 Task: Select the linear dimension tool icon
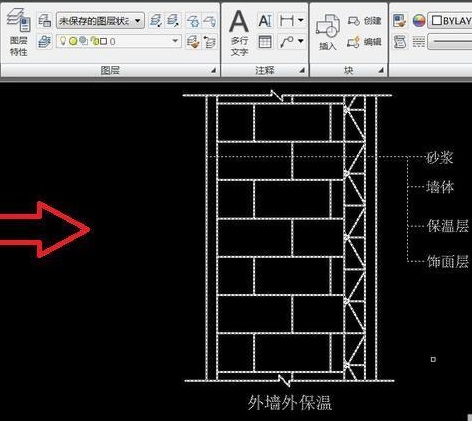click(287, 21)
